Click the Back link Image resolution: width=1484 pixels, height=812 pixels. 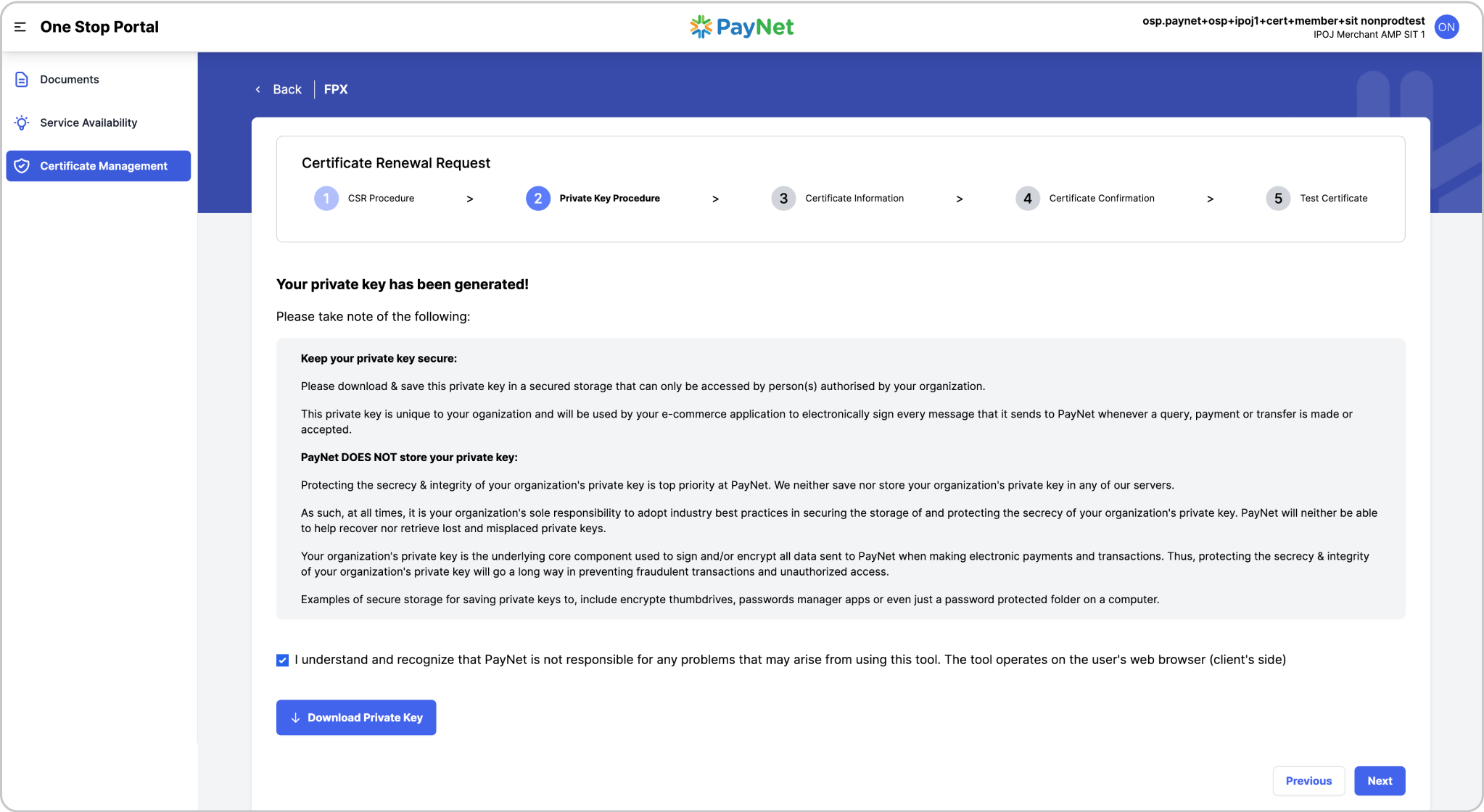click(287, 89)
